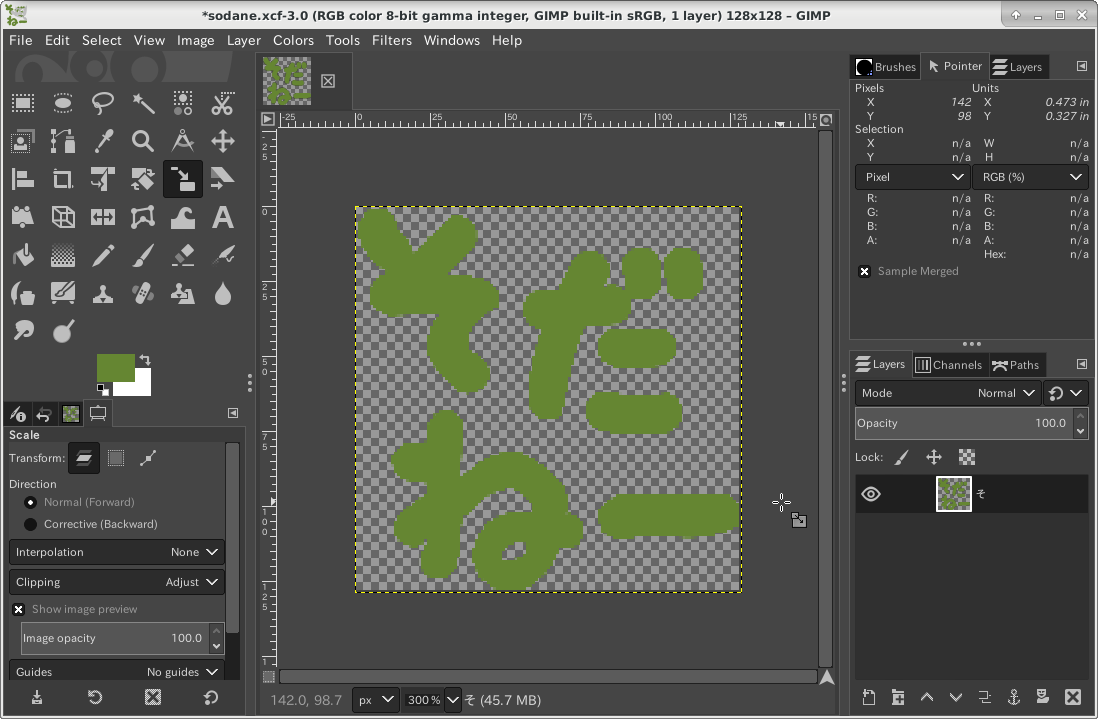Open the Guides dropdown

(117, 671)
